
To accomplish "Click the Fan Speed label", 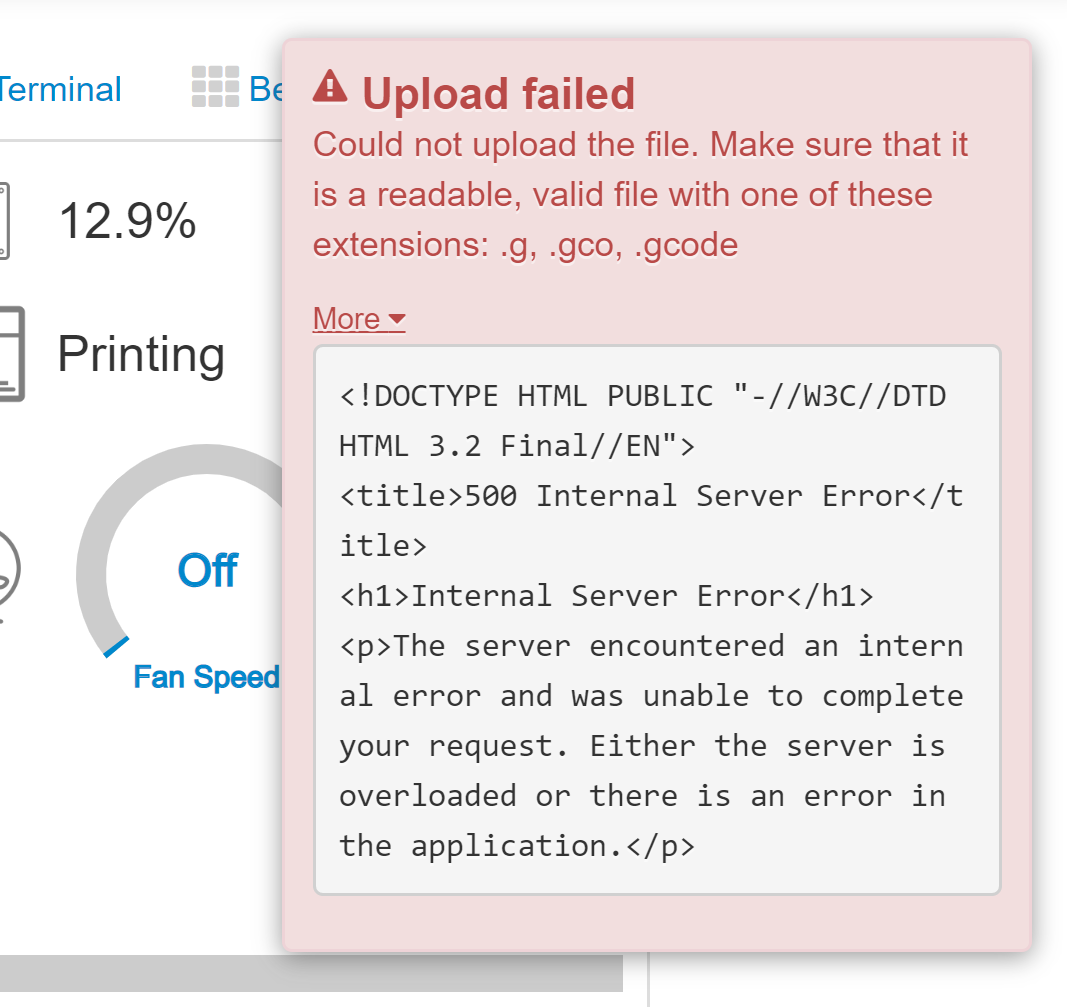I will (x=206, y=677).
